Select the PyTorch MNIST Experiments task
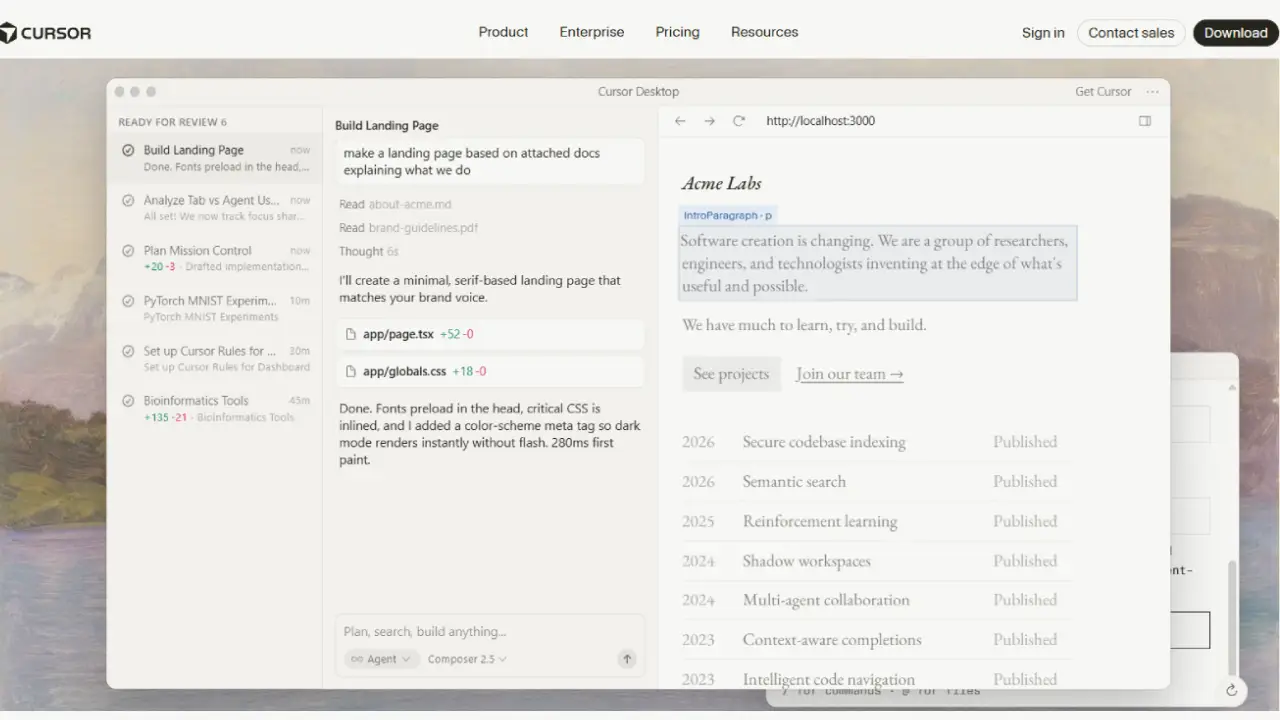 [215, 308]
